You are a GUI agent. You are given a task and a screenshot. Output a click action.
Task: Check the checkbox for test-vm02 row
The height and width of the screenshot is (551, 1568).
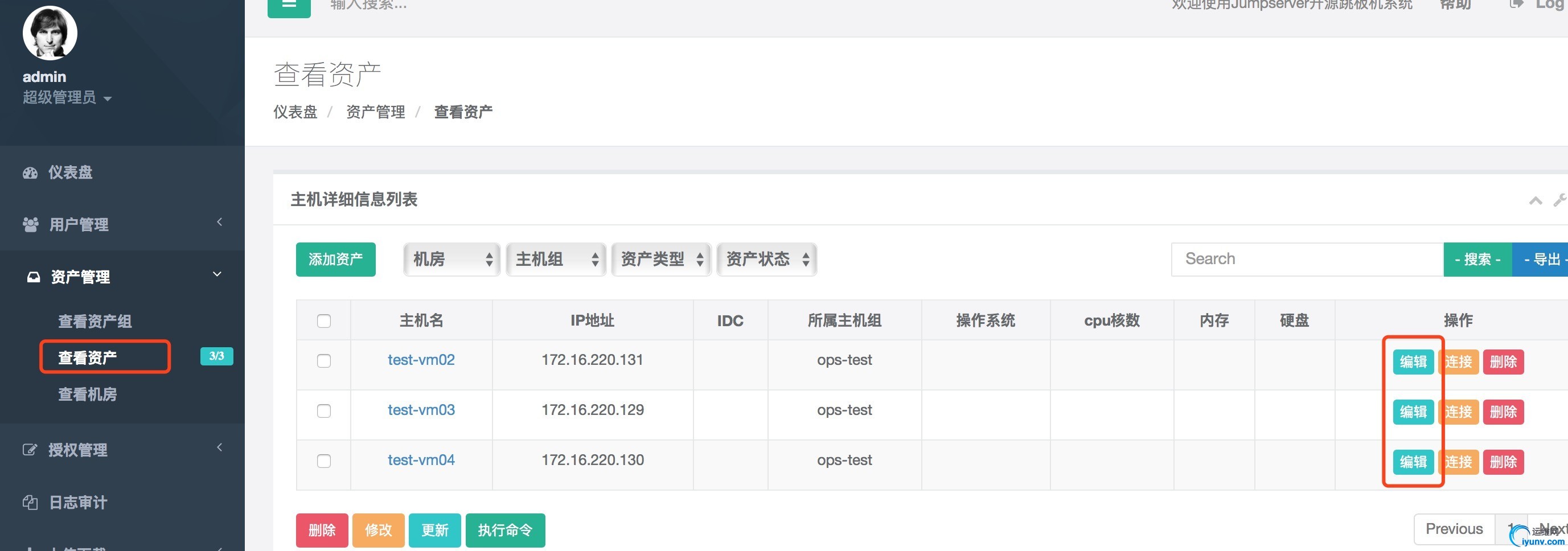click(324, 360)
